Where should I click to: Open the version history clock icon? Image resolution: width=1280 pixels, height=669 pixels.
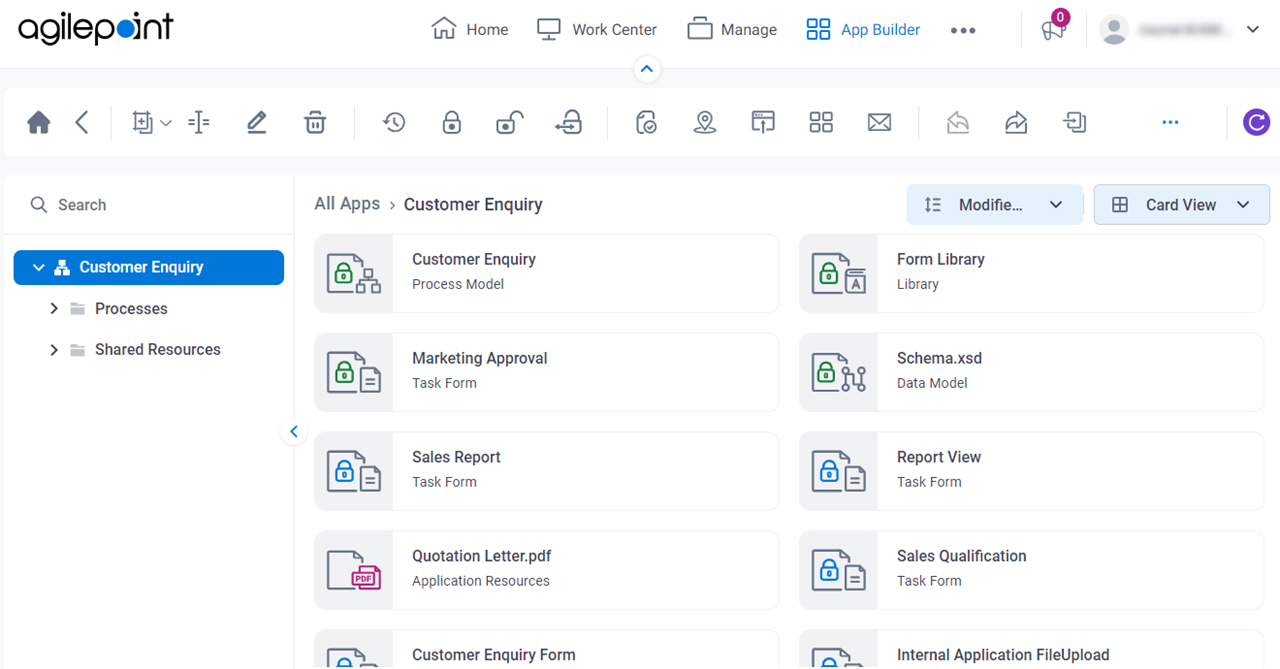[x=394, y=123]
